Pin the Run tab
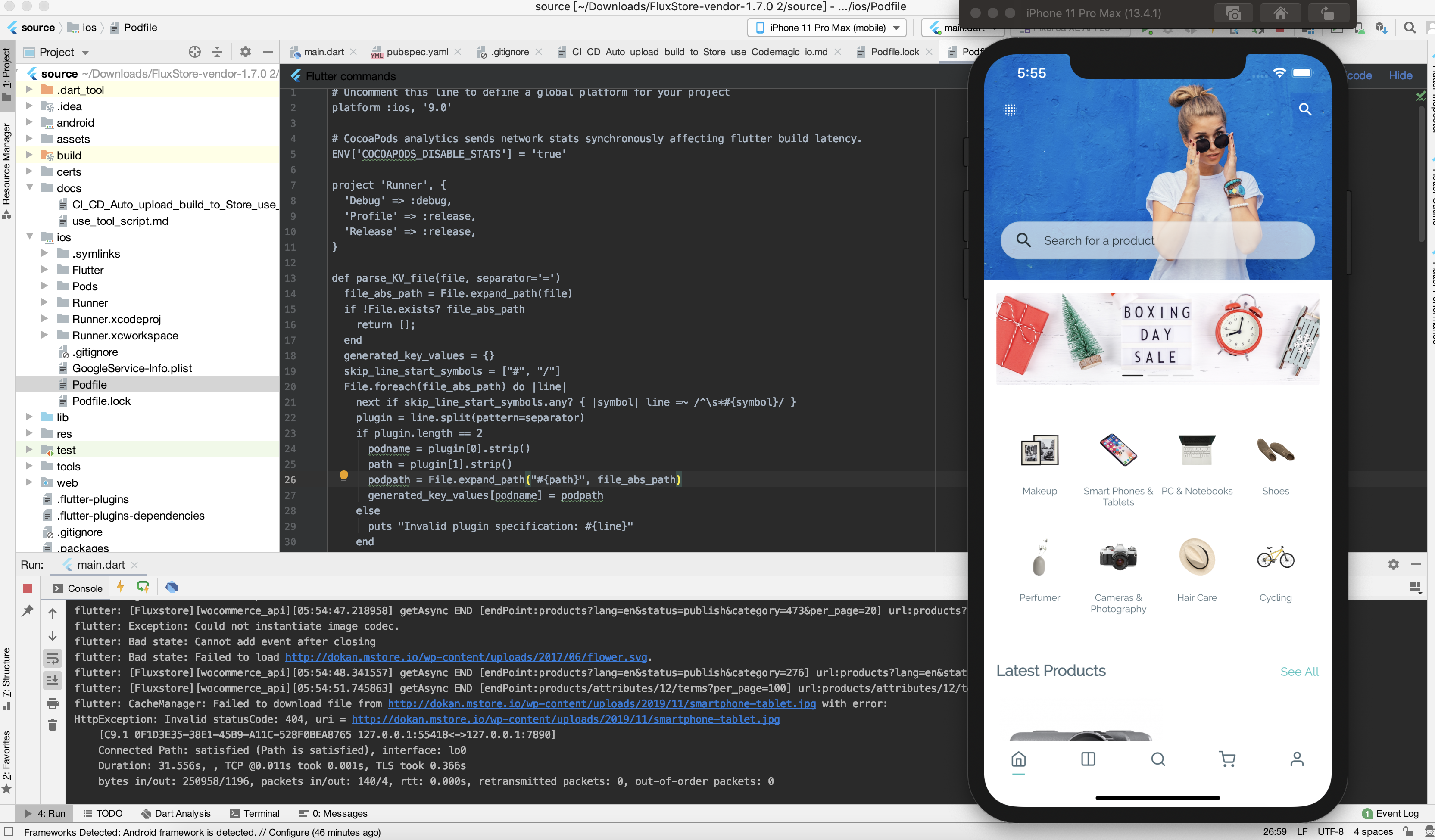1435x840 pixels. point(27,611)
